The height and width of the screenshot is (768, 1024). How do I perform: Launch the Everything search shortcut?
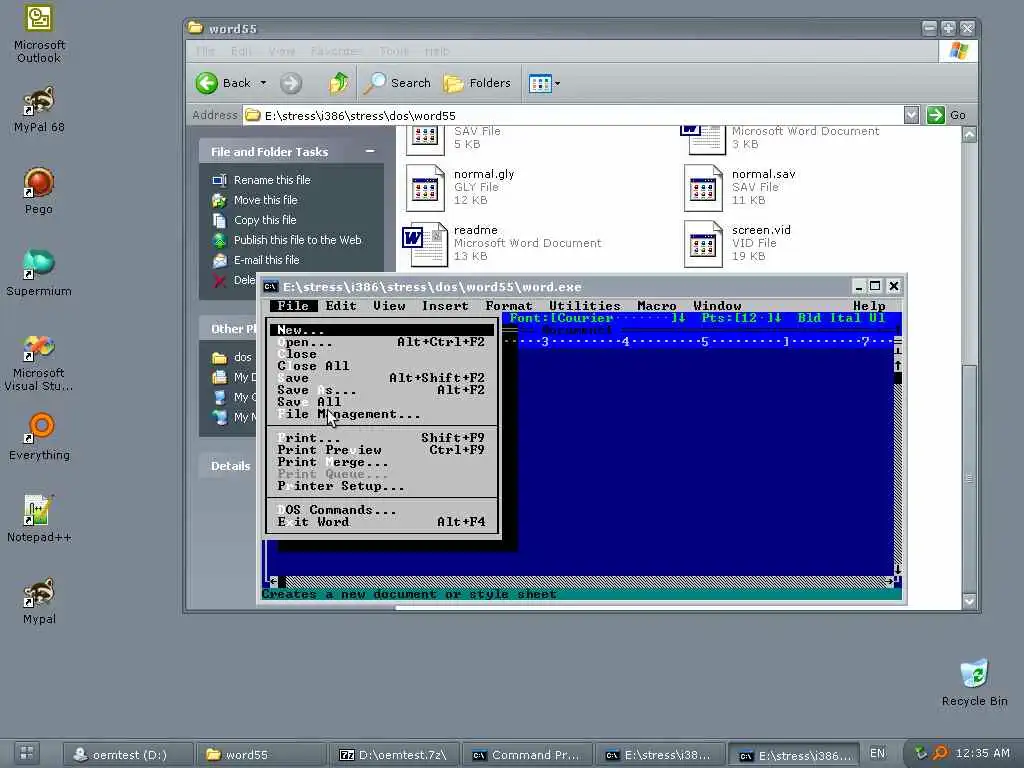pos(39,436)
